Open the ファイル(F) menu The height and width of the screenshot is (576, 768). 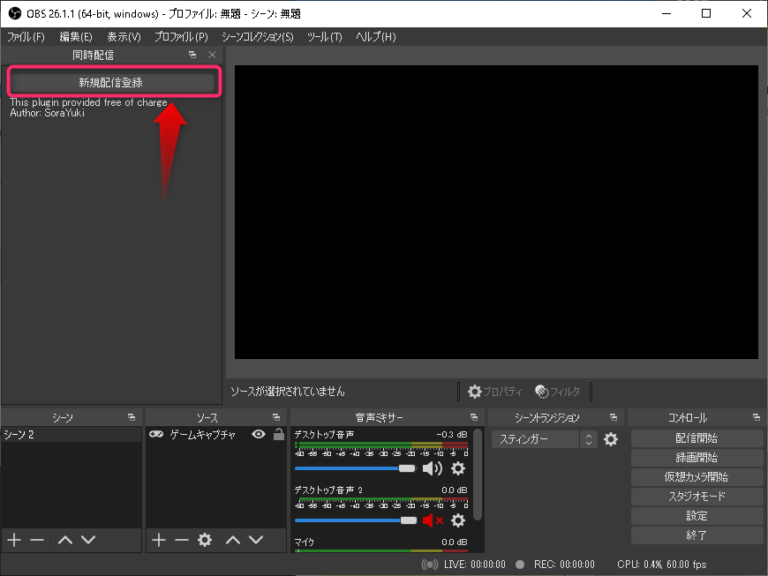[25, 37]
